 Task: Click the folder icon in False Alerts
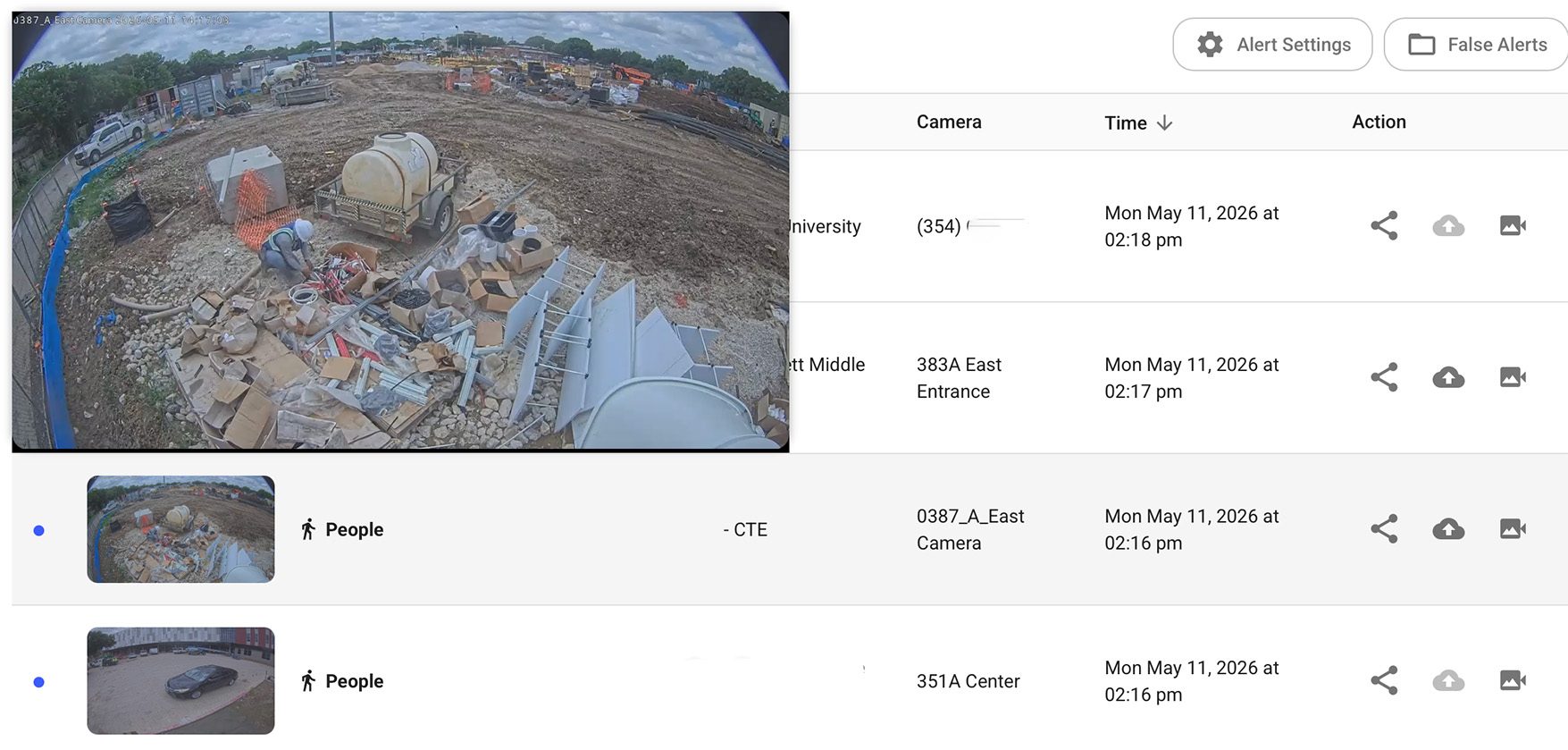pos(1421,45)
